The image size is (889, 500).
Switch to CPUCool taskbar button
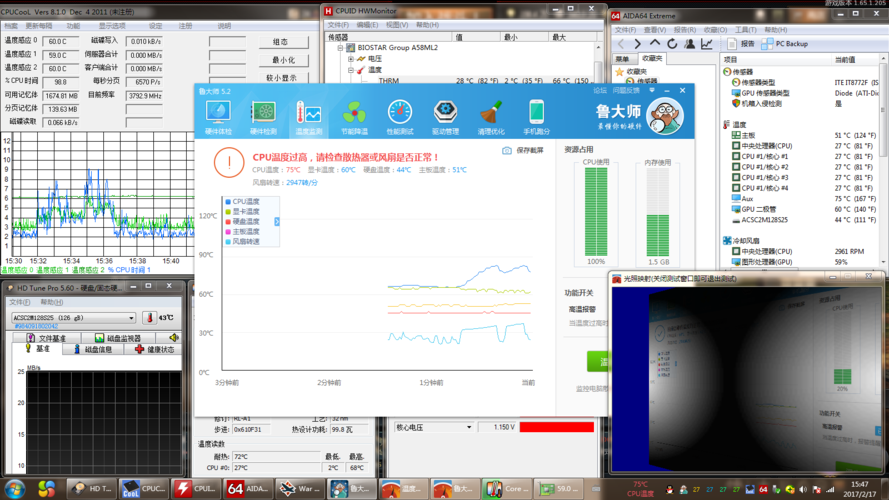tap(144, 488)
